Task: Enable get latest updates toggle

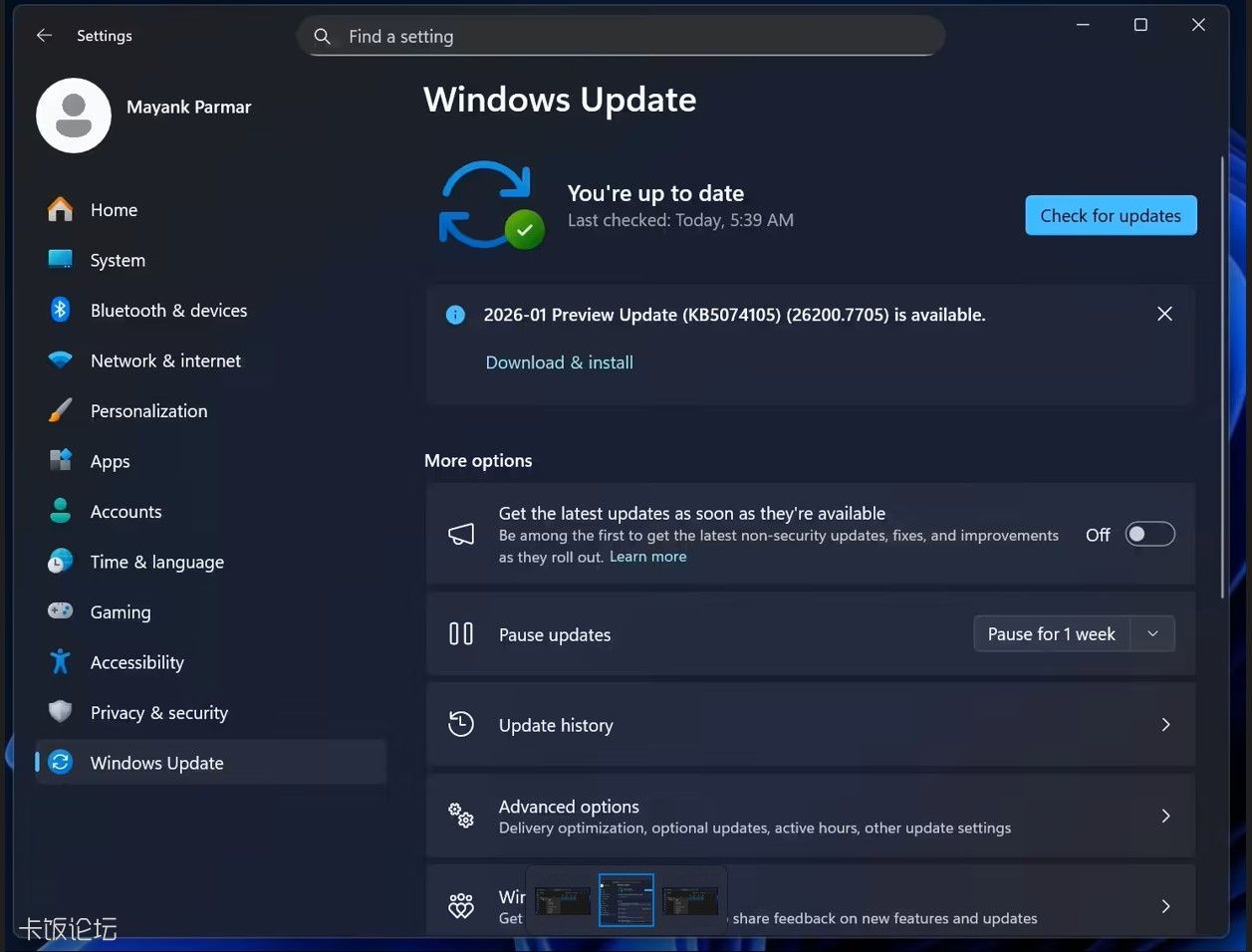Action: (x=1149, y=535)
